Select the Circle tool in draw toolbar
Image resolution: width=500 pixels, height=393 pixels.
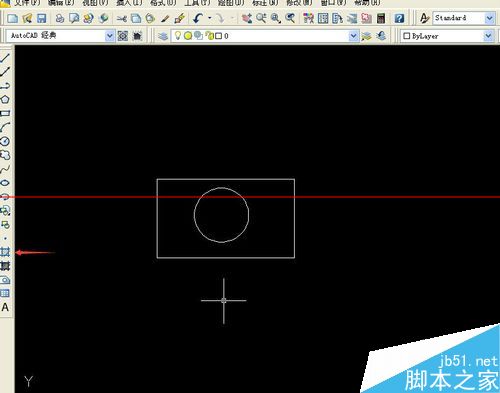point(5,141)
